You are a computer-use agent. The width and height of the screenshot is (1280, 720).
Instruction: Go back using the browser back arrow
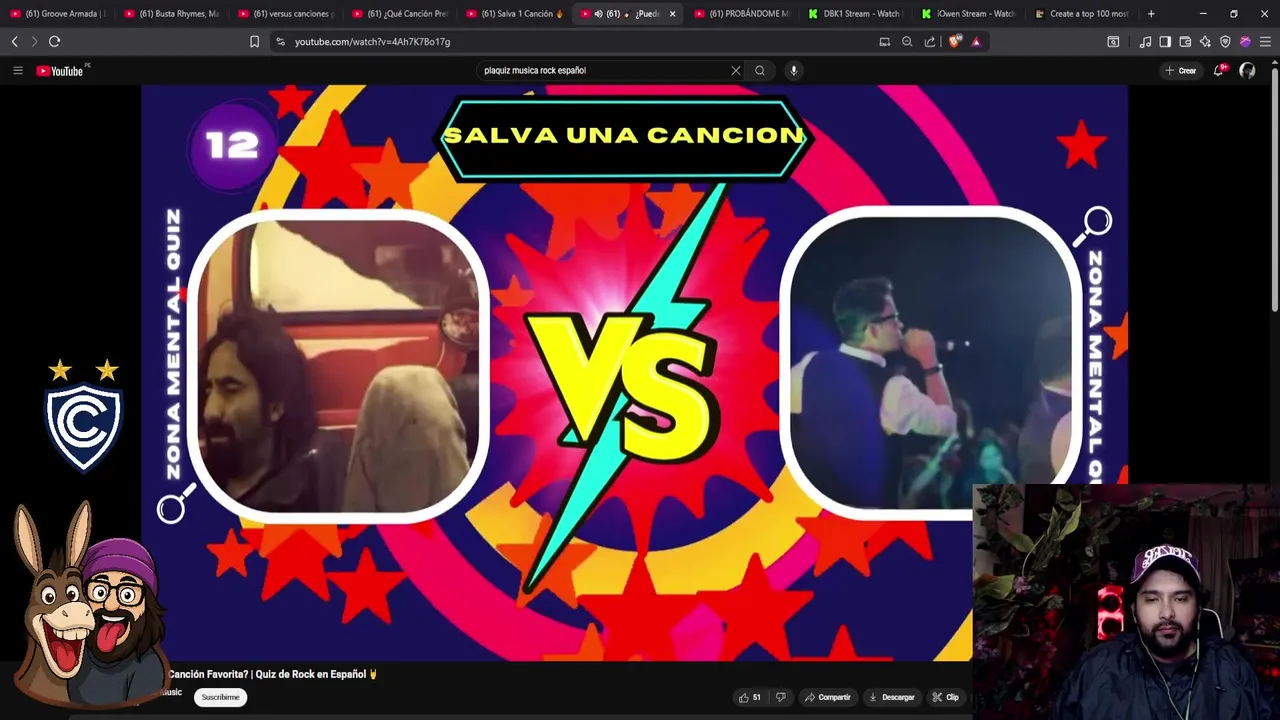14,41
